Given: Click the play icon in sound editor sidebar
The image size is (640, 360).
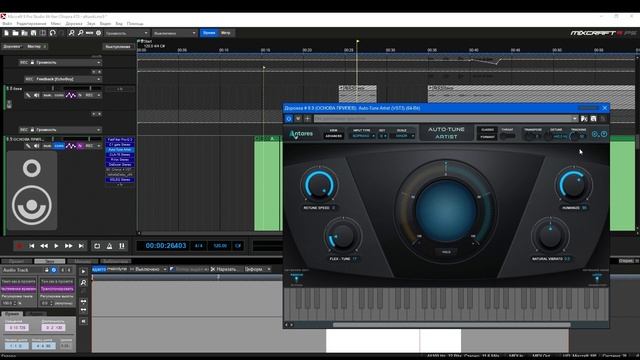Looking at the screenshot, I should click(83, 271).
